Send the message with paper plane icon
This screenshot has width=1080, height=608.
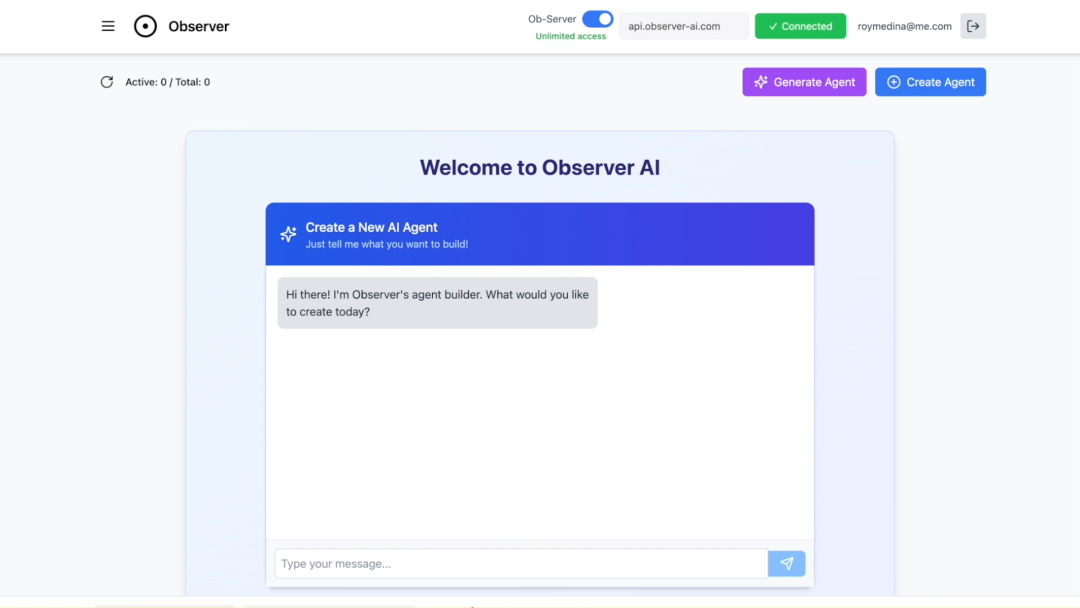pyautogui.click(x=787, y=563)
